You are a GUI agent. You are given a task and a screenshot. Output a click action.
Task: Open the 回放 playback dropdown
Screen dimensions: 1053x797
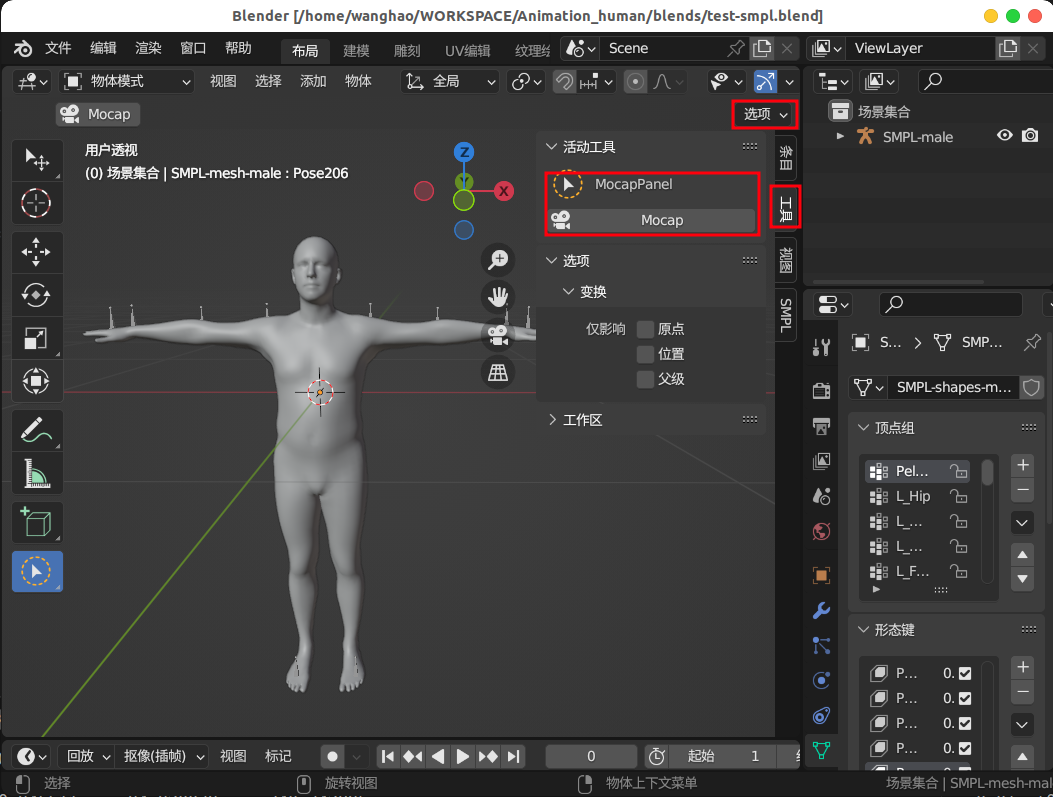(86, 757)
